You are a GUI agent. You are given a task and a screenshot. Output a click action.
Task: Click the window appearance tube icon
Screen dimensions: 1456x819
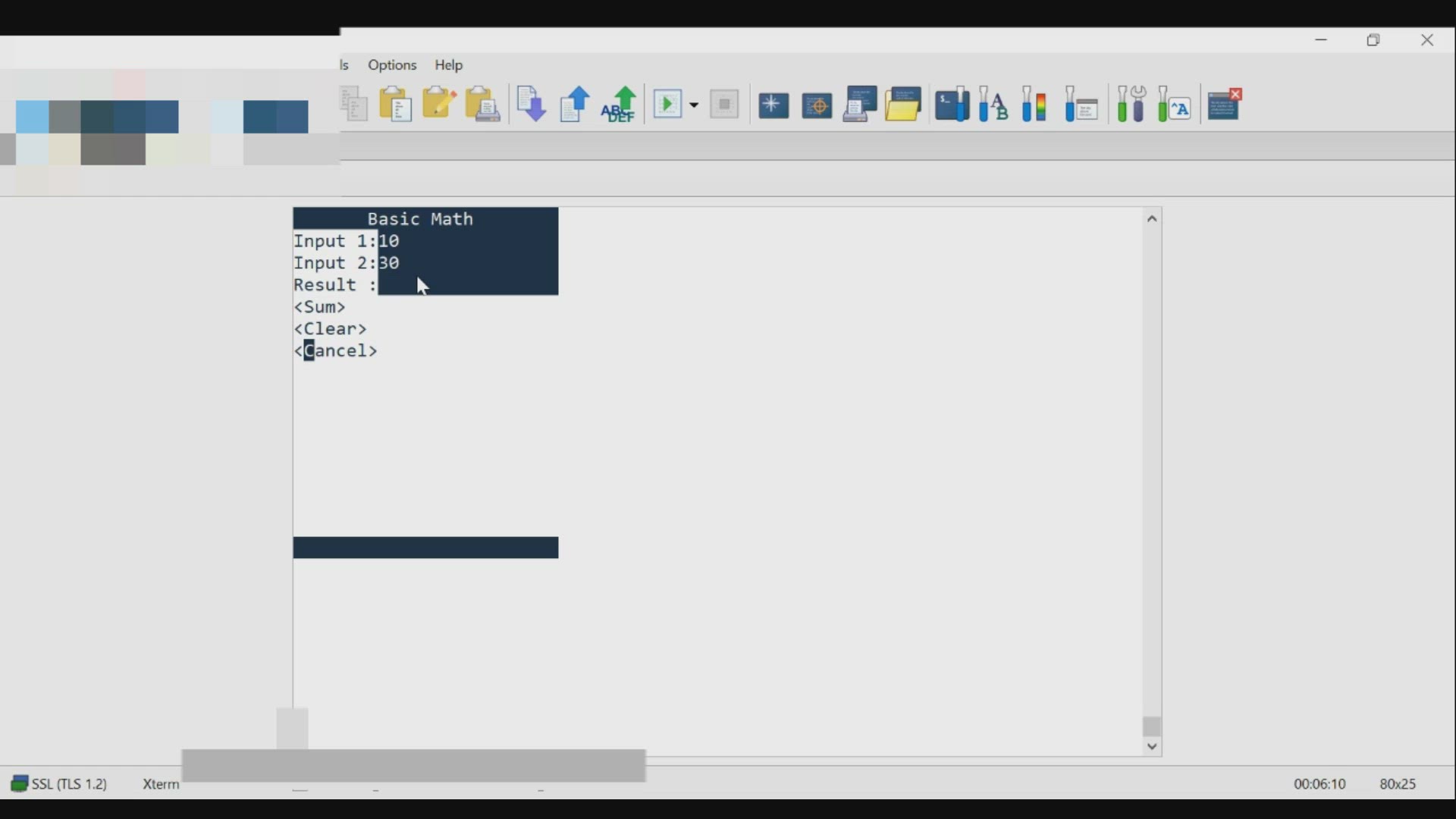(1081, 105)
